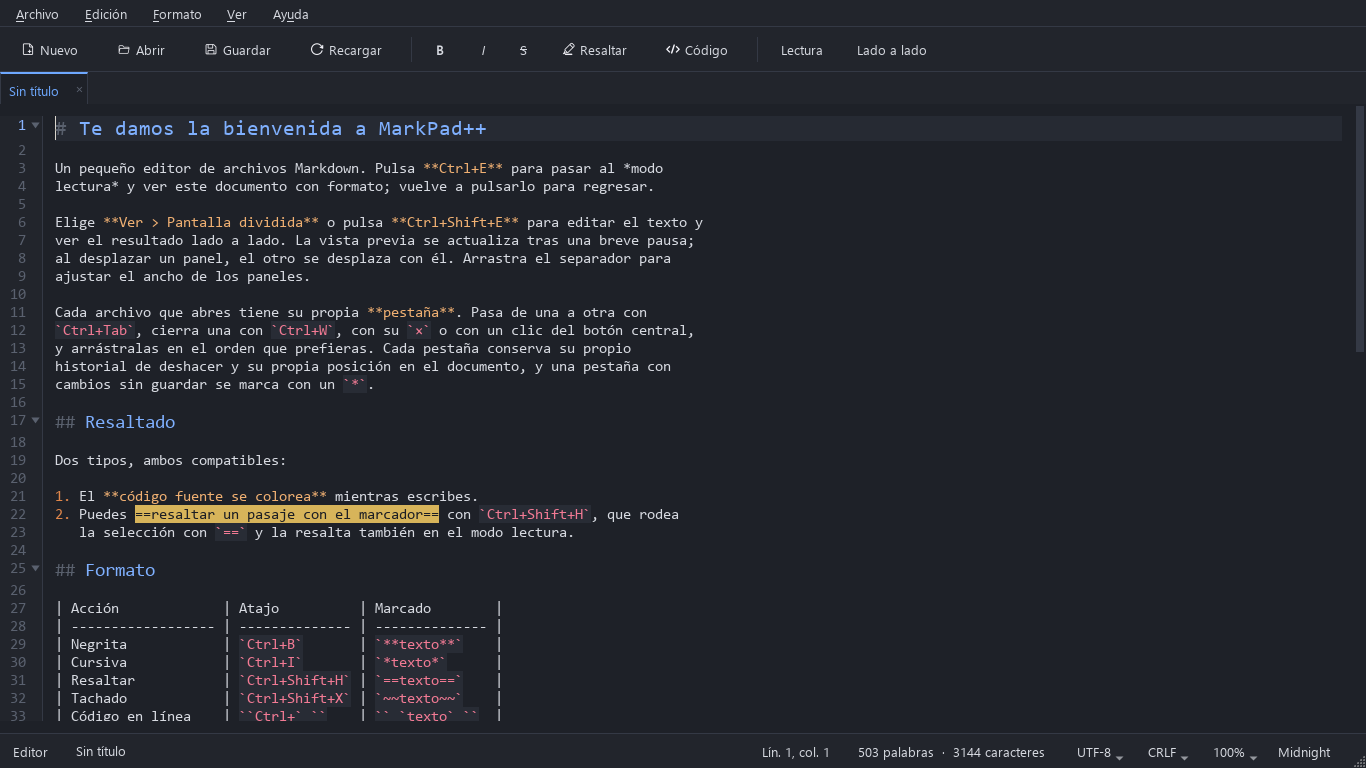1366x768 pixels.
Task: Open the 100% zoom dropdown
Action: click(x=1236, y=752)
